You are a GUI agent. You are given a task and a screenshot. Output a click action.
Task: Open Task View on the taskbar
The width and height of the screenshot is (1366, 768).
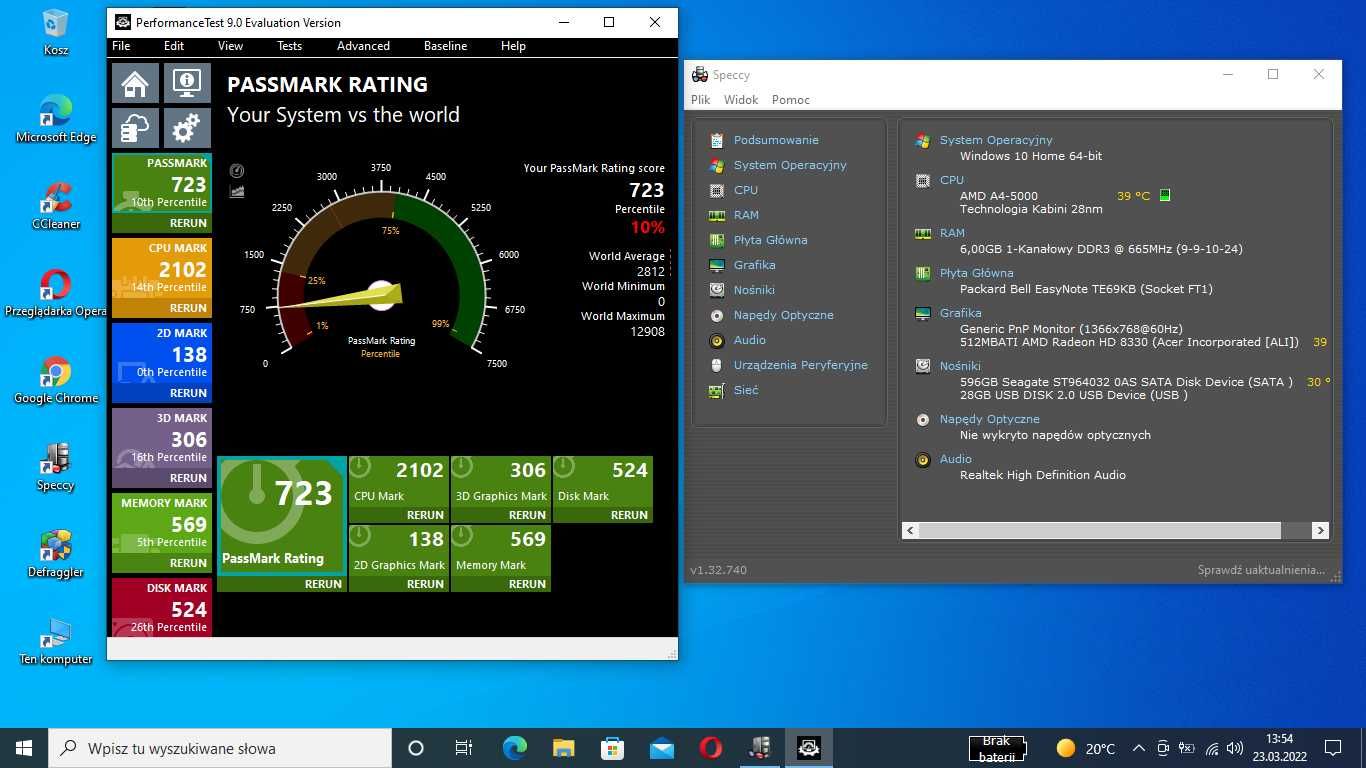pyautogui.click(x=464, y=748)
